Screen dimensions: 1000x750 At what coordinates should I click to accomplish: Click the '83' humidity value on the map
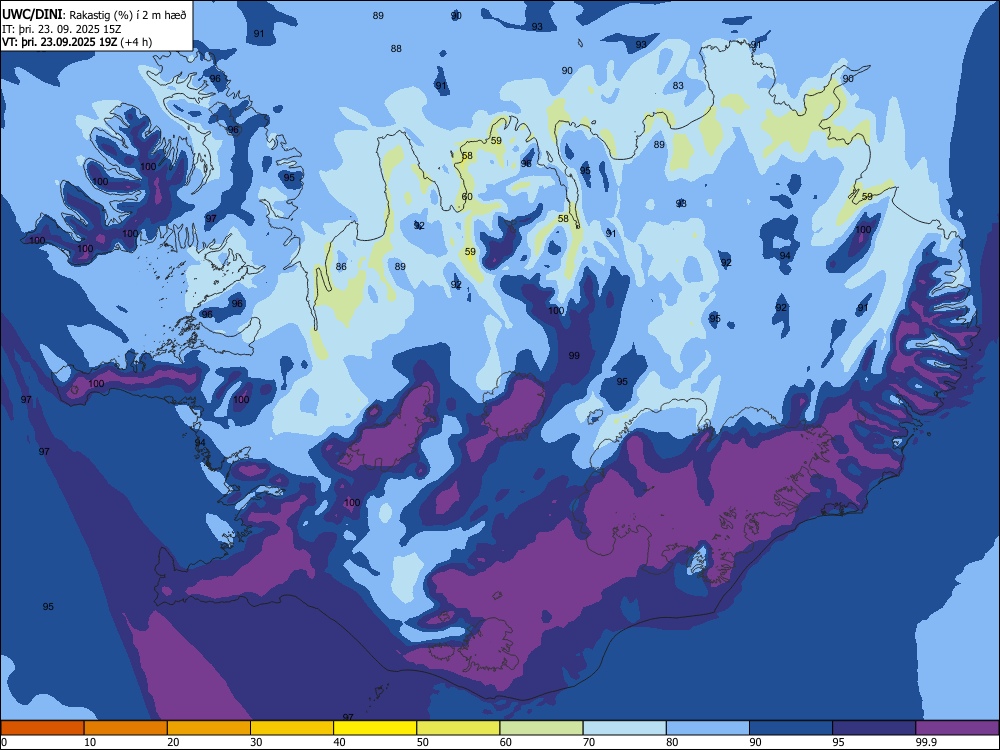[678, 85]
